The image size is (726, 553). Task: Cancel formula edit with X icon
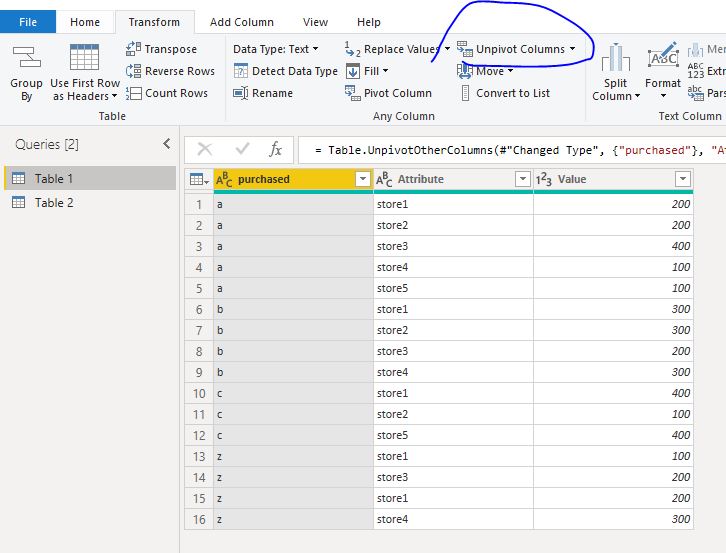pos(205,149)
